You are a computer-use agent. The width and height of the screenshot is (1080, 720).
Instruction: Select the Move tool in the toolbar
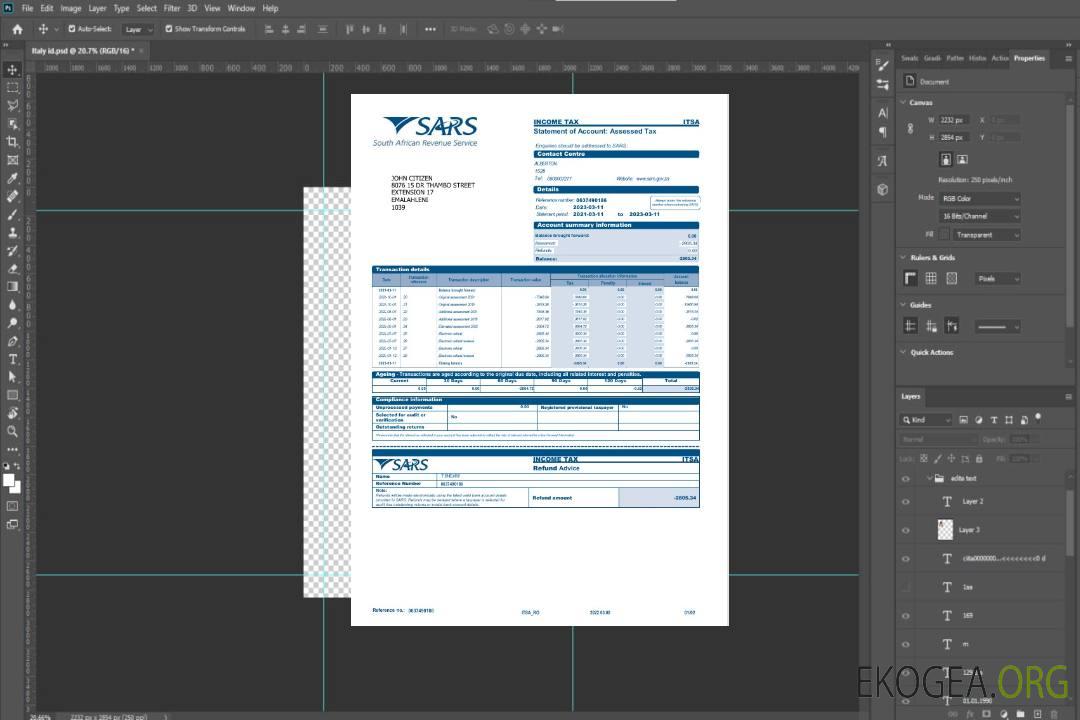point(12,70)
